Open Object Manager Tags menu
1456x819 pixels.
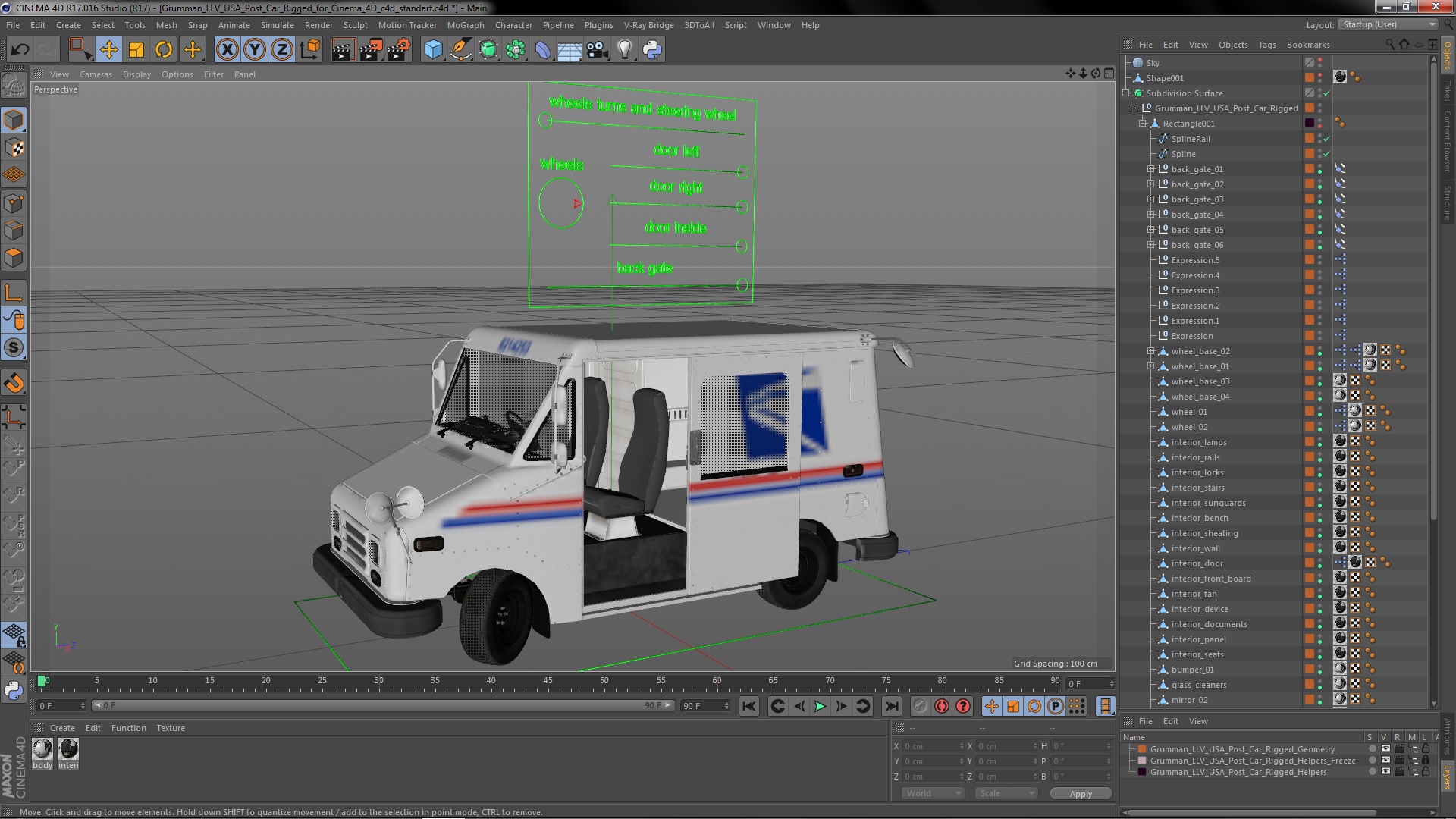coord(1267,45)
